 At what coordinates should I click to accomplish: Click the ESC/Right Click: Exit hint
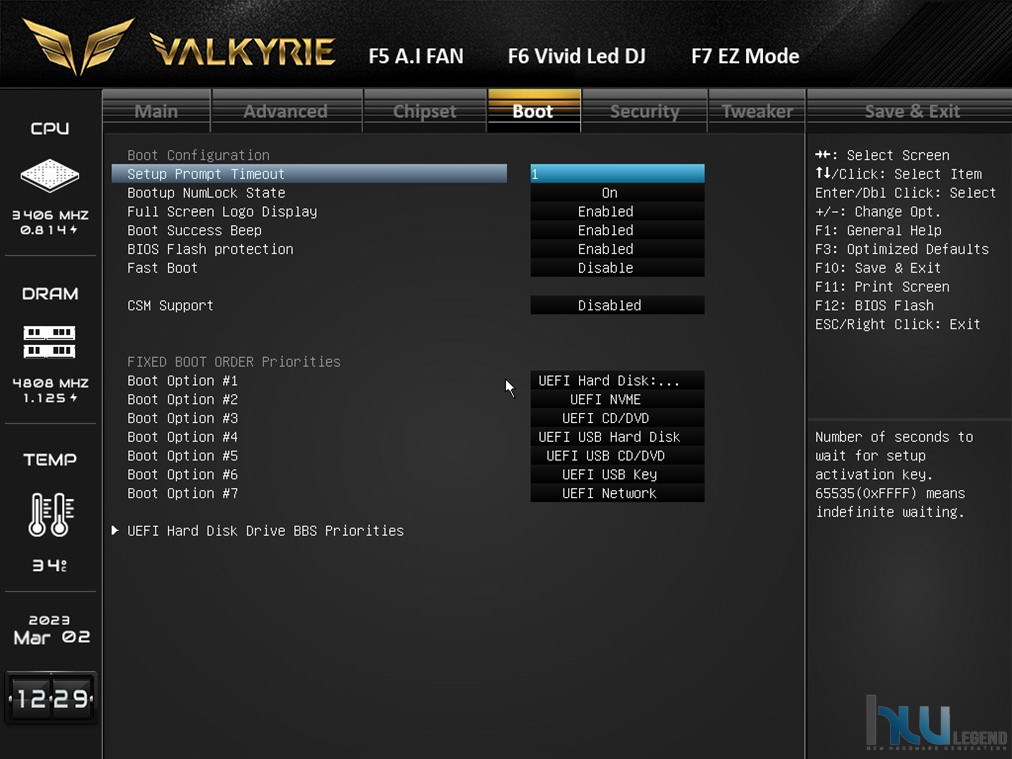coord(898,323)
